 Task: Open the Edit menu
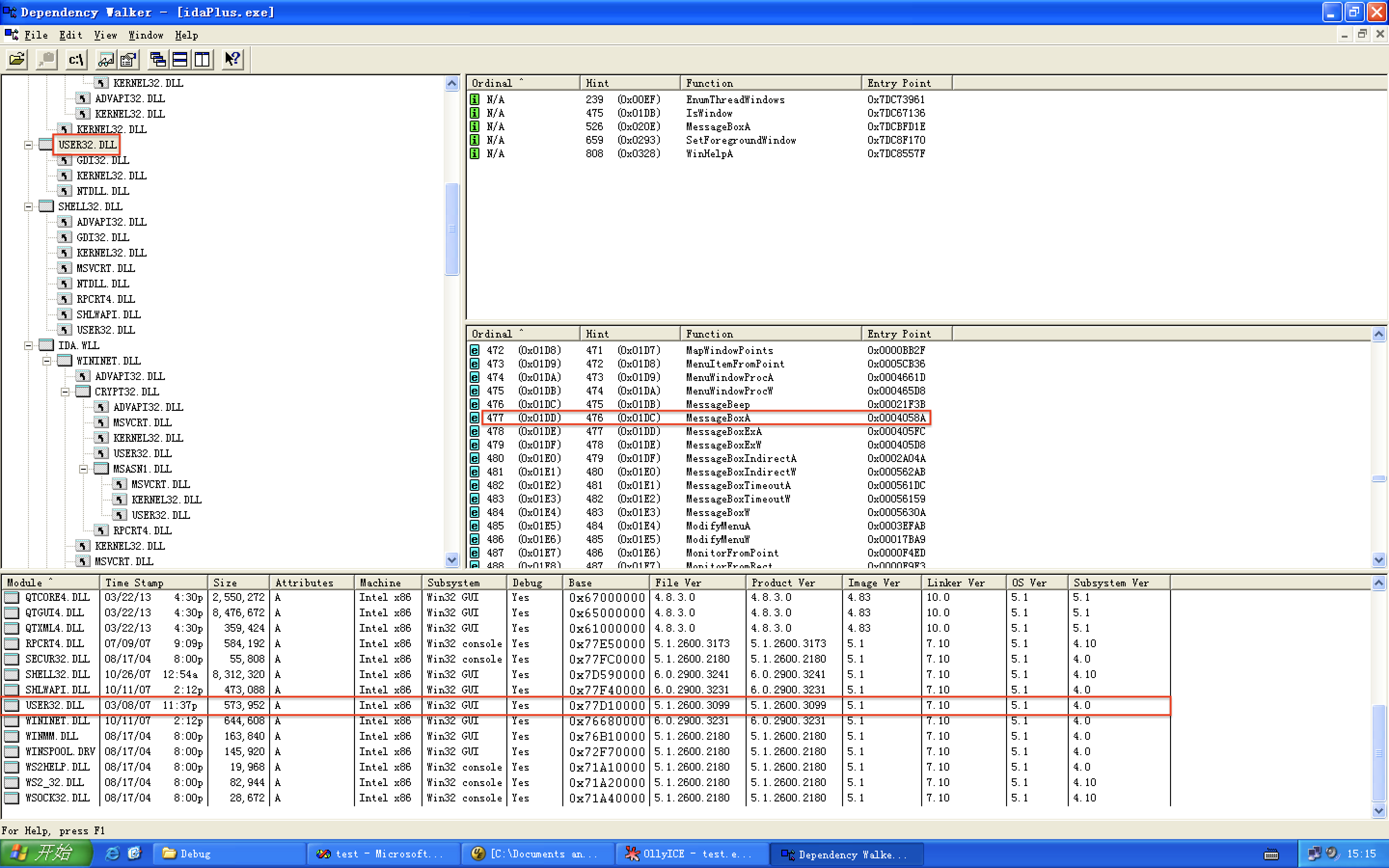70,35
